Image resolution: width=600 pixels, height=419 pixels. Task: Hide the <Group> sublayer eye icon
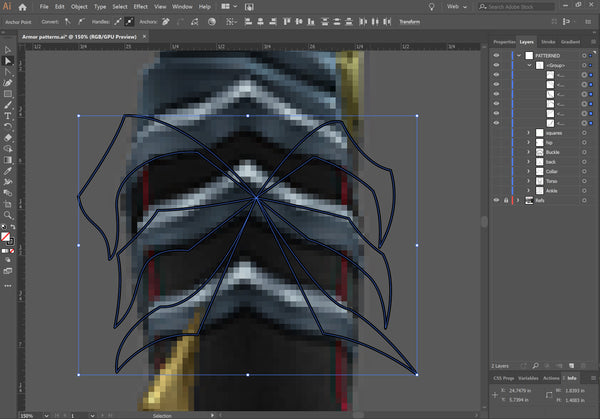pyautogui.click(x=496, y=65)
